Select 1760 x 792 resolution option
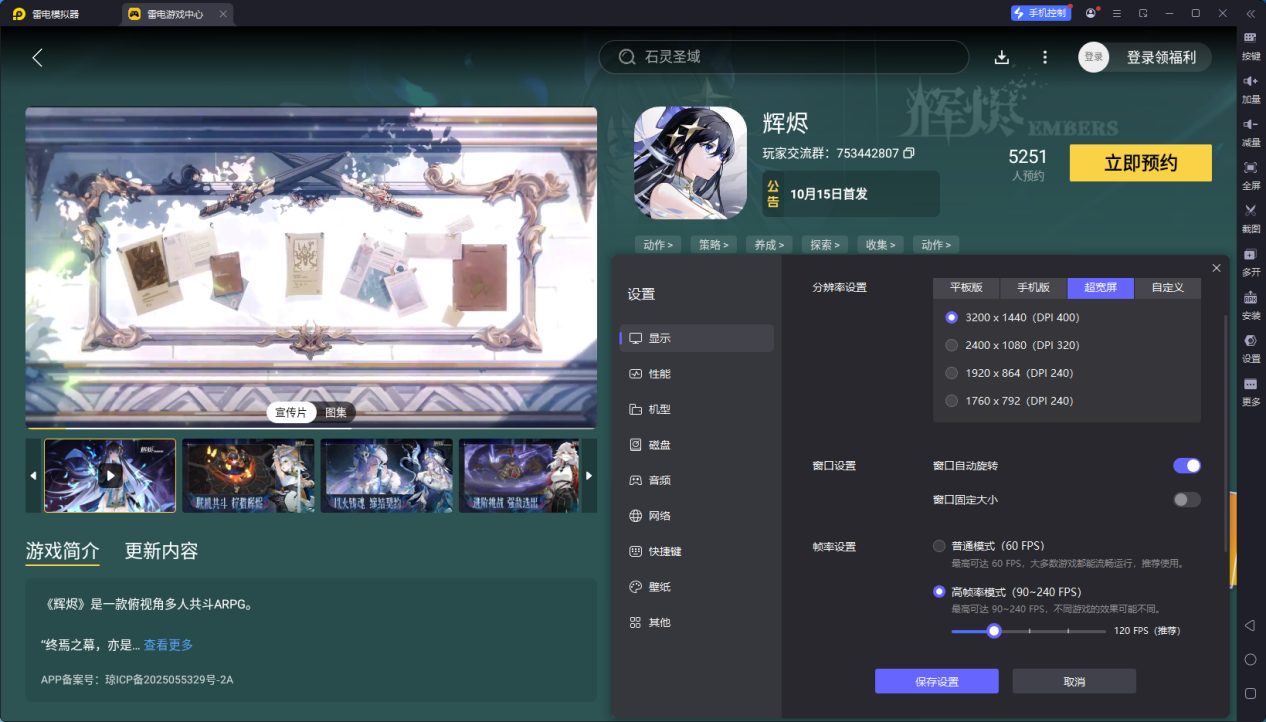The width and height of the screenshot is (1266, 722). tap(1009, 401)
